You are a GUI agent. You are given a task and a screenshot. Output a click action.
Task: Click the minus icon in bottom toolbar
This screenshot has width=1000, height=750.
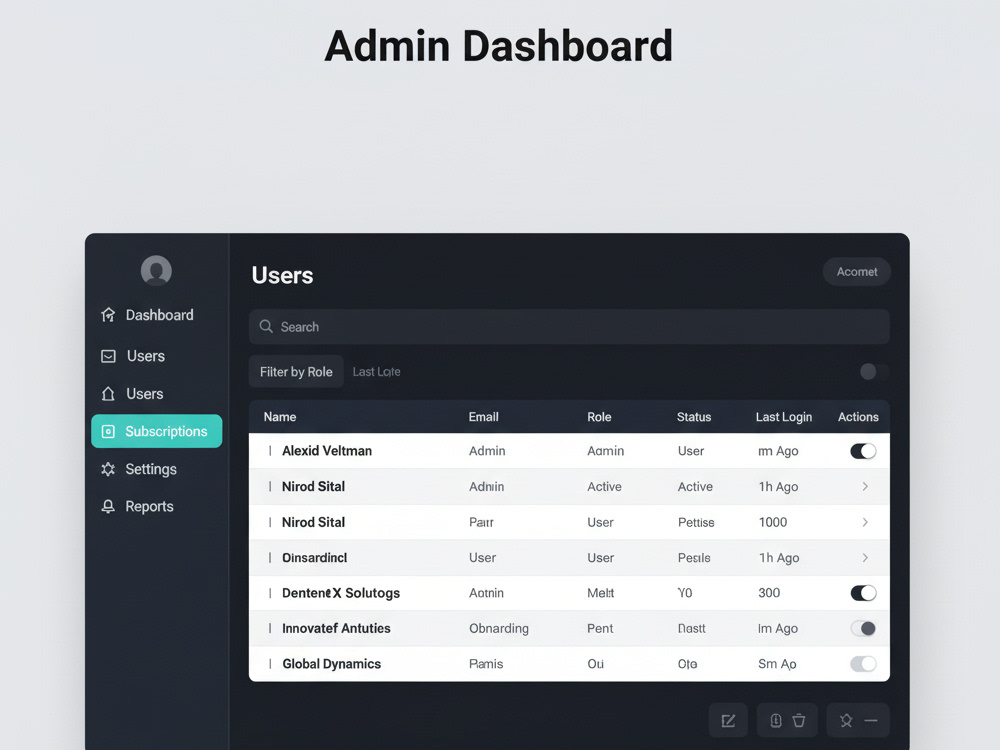[x=871, y=720]
